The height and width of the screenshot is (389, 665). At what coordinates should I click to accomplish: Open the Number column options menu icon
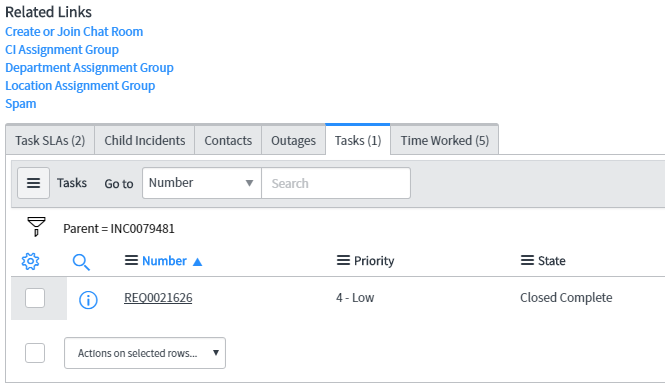click(131, 260)
